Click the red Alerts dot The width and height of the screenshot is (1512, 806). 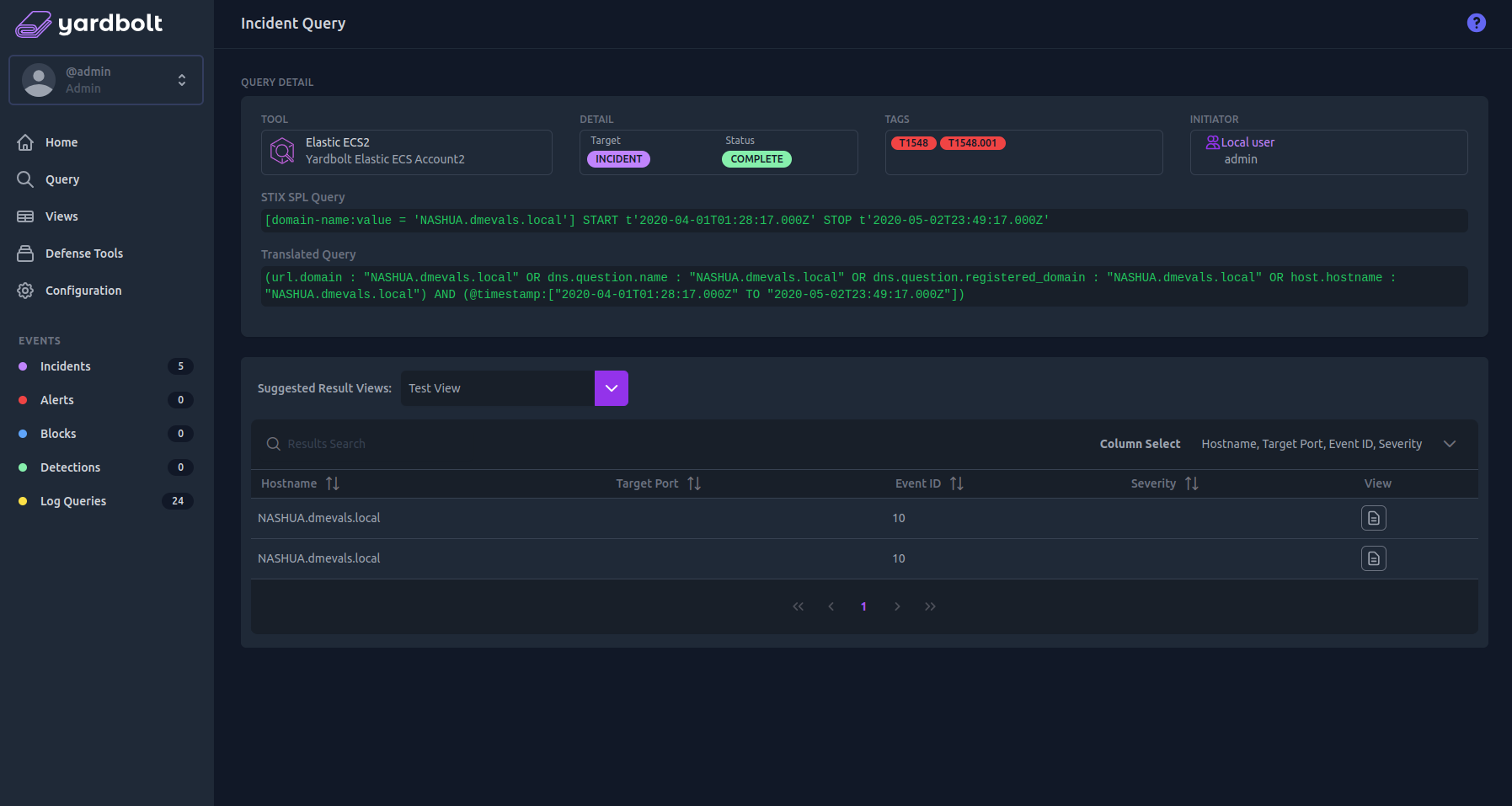[23, 400]
